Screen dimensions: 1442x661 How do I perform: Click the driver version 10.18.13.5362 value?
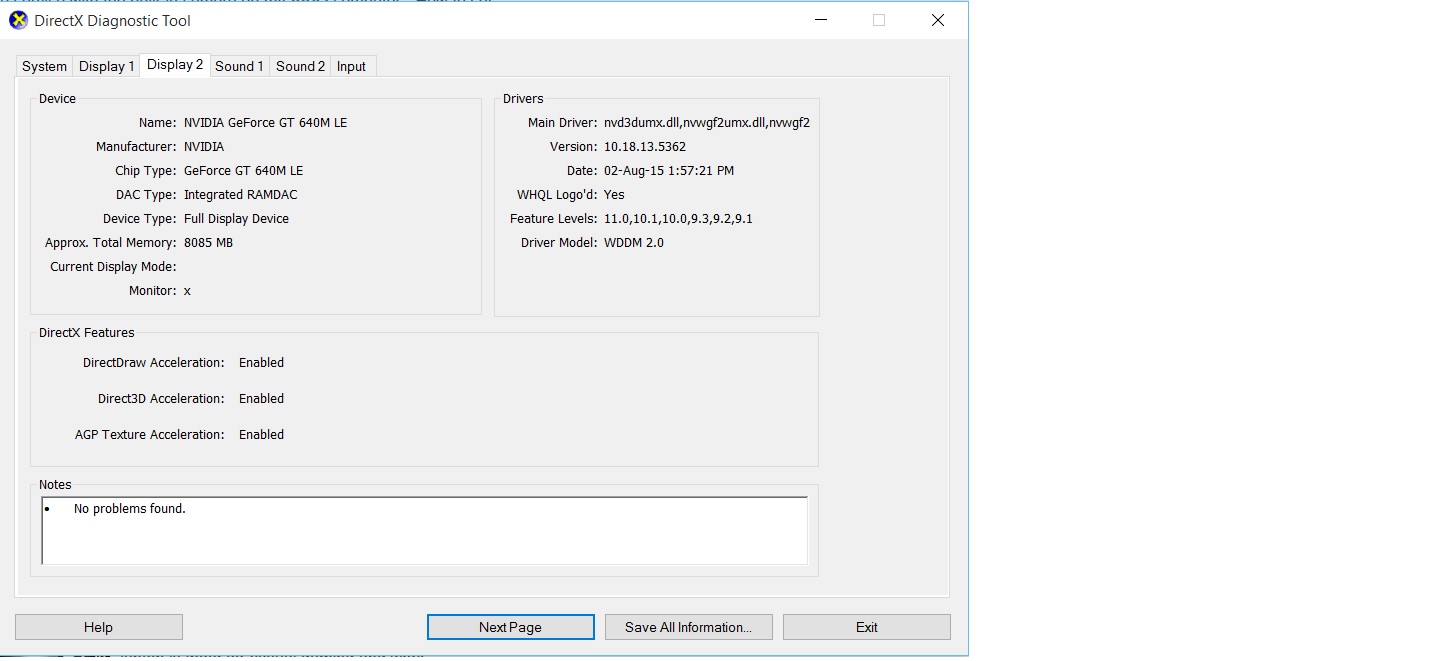pyautogui.click(x=644, y=147)
